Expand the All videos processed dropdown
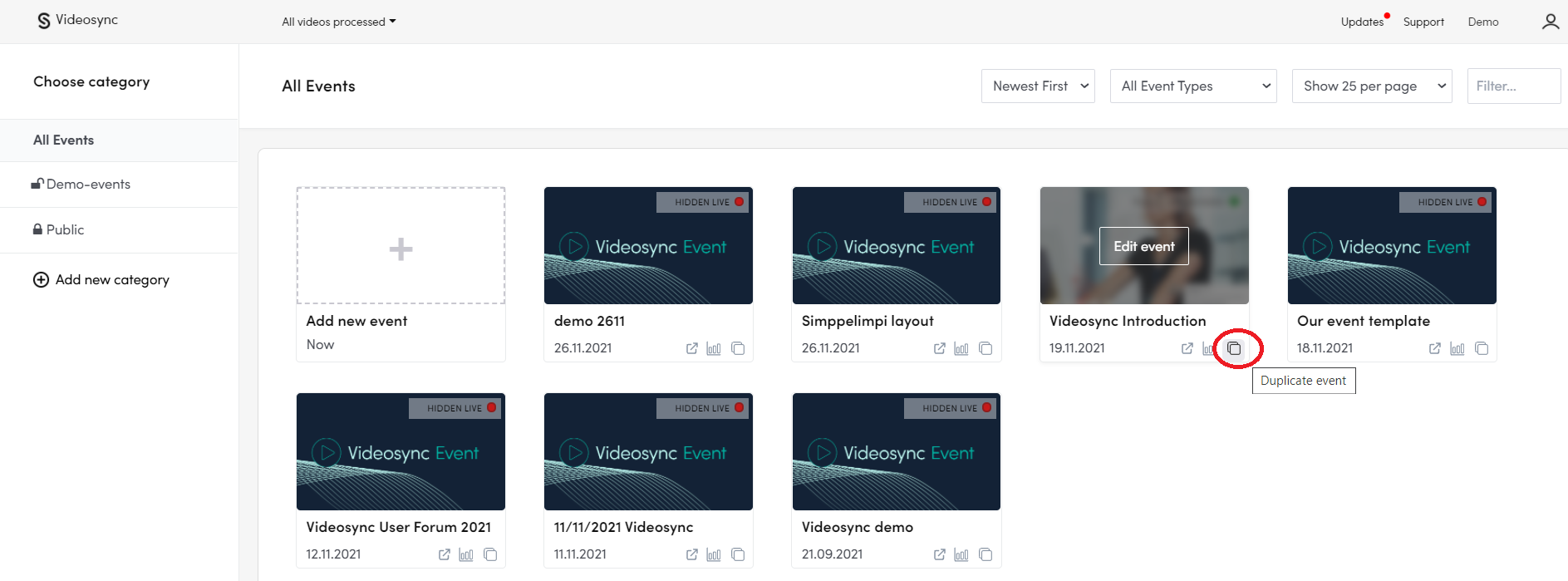This screenshot has height=581, width=1568. click(338, 22)
